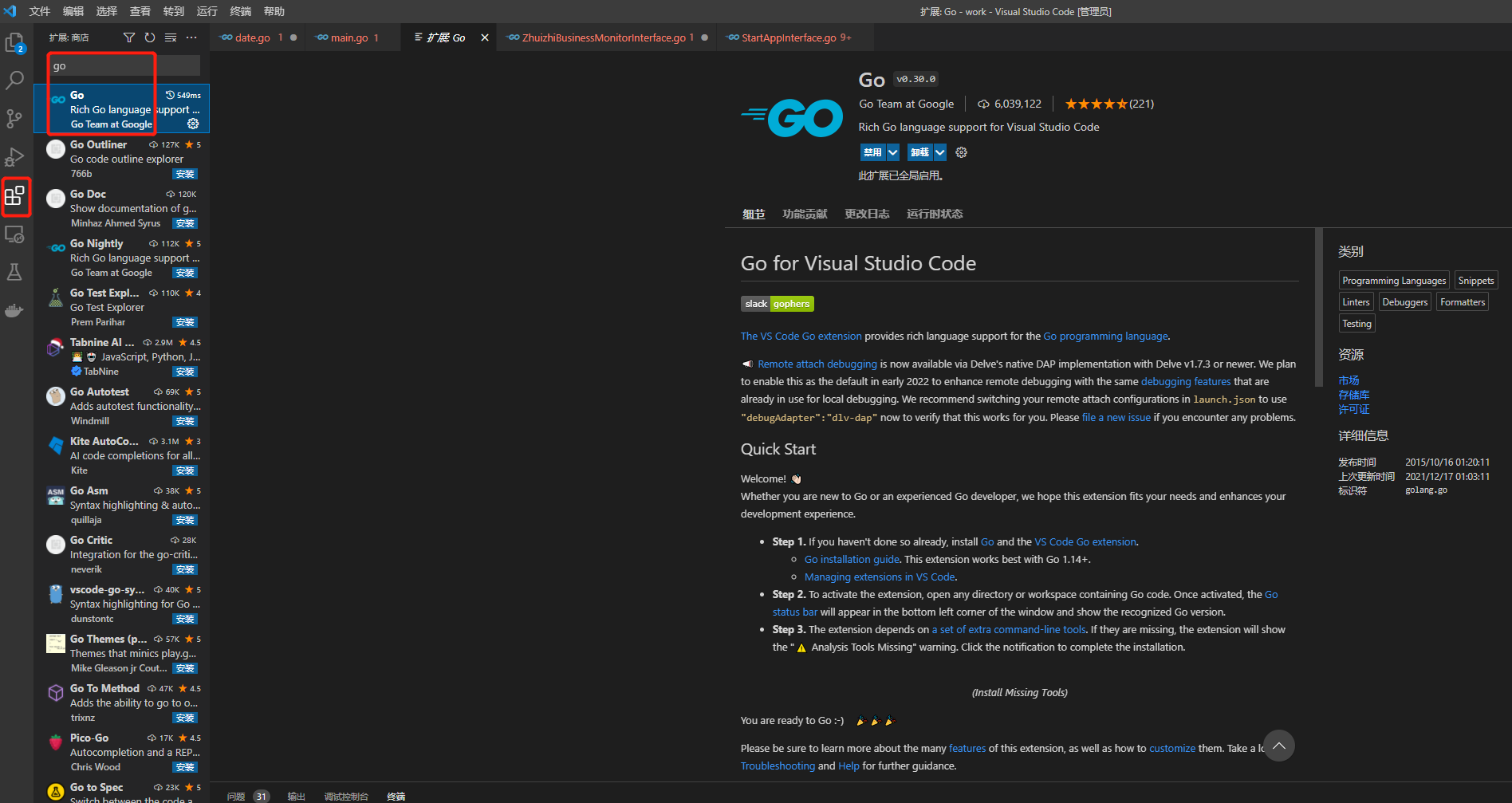This screenshot has height=803, width=1512.
Task: Open the Extensions view icon
Action: [x=15, y=195]
